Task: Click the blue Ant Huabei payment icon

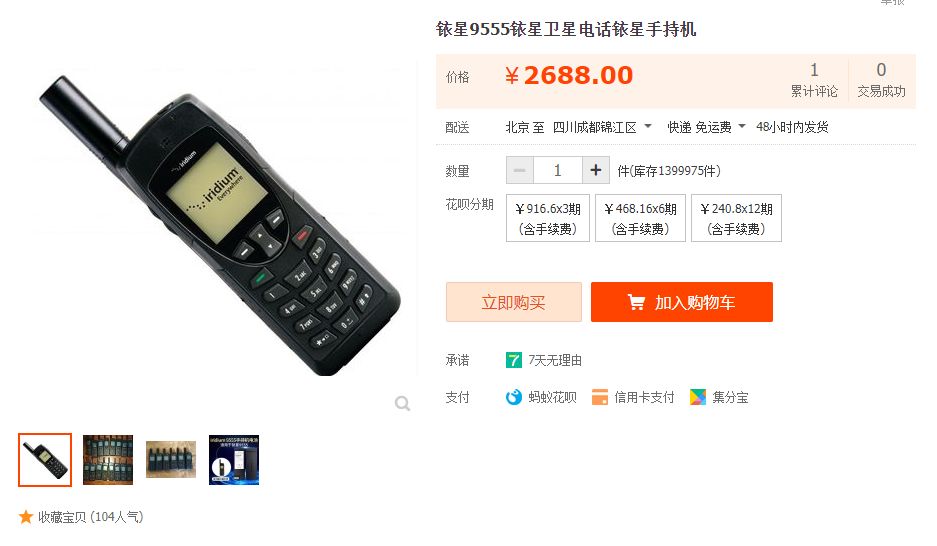Action: (x=513, y=397)
